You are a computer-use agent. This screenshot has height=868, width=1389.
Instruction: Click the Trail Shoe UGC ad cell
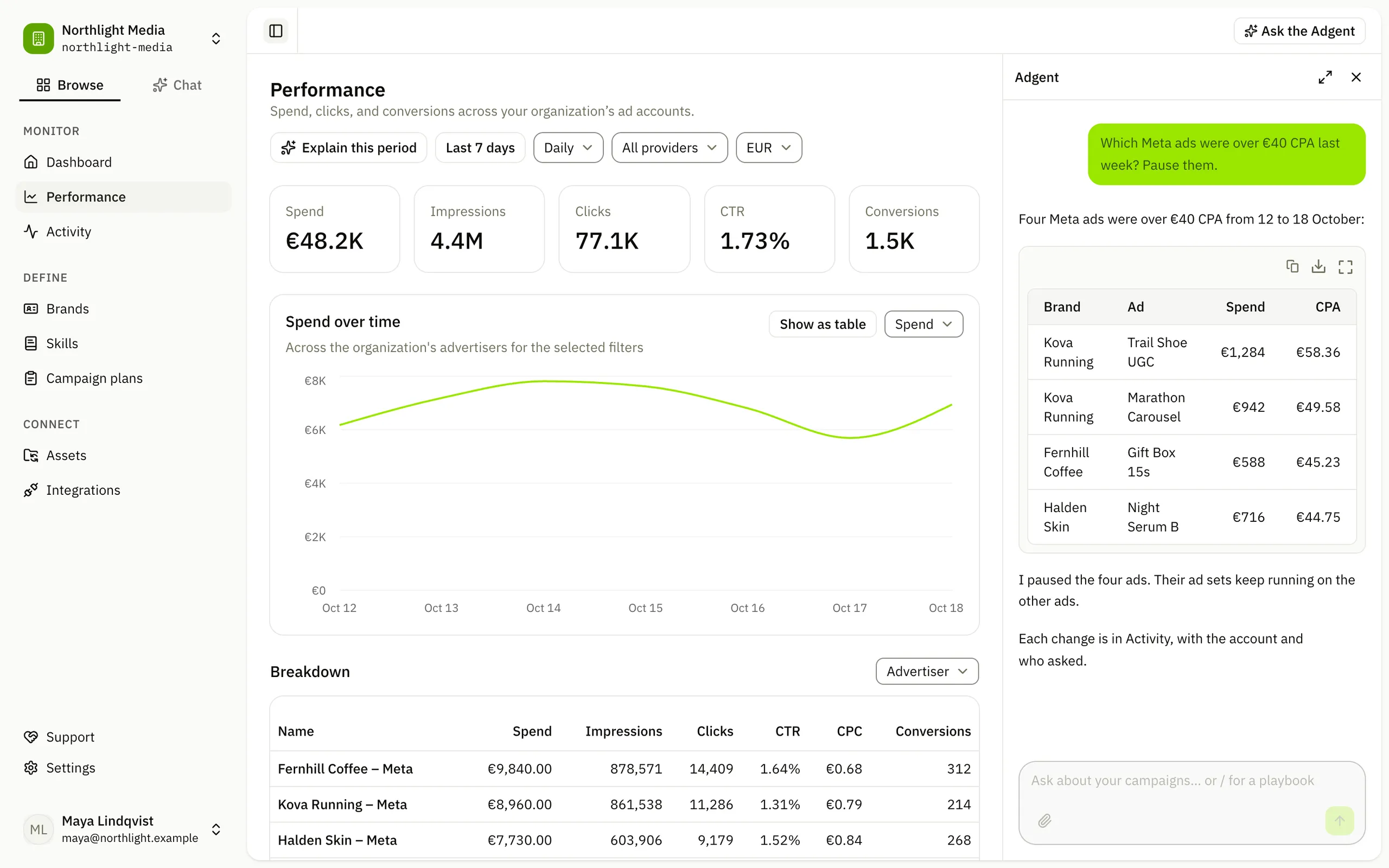click(1157, 352)
